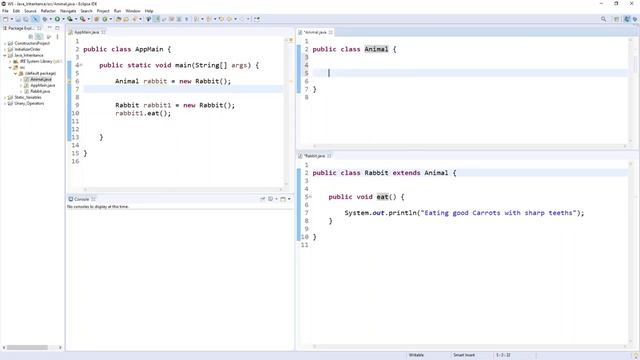The image size is (640, 360).
Task: Click the Pin Console icon
Action: coord(262,199)
